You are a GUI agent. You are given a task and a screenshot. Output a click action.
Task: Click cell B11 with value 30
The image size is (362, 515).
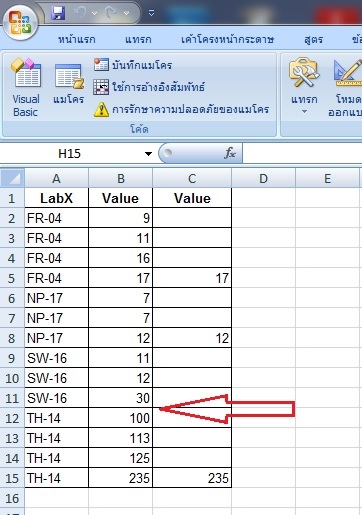(x=120, y=398)
